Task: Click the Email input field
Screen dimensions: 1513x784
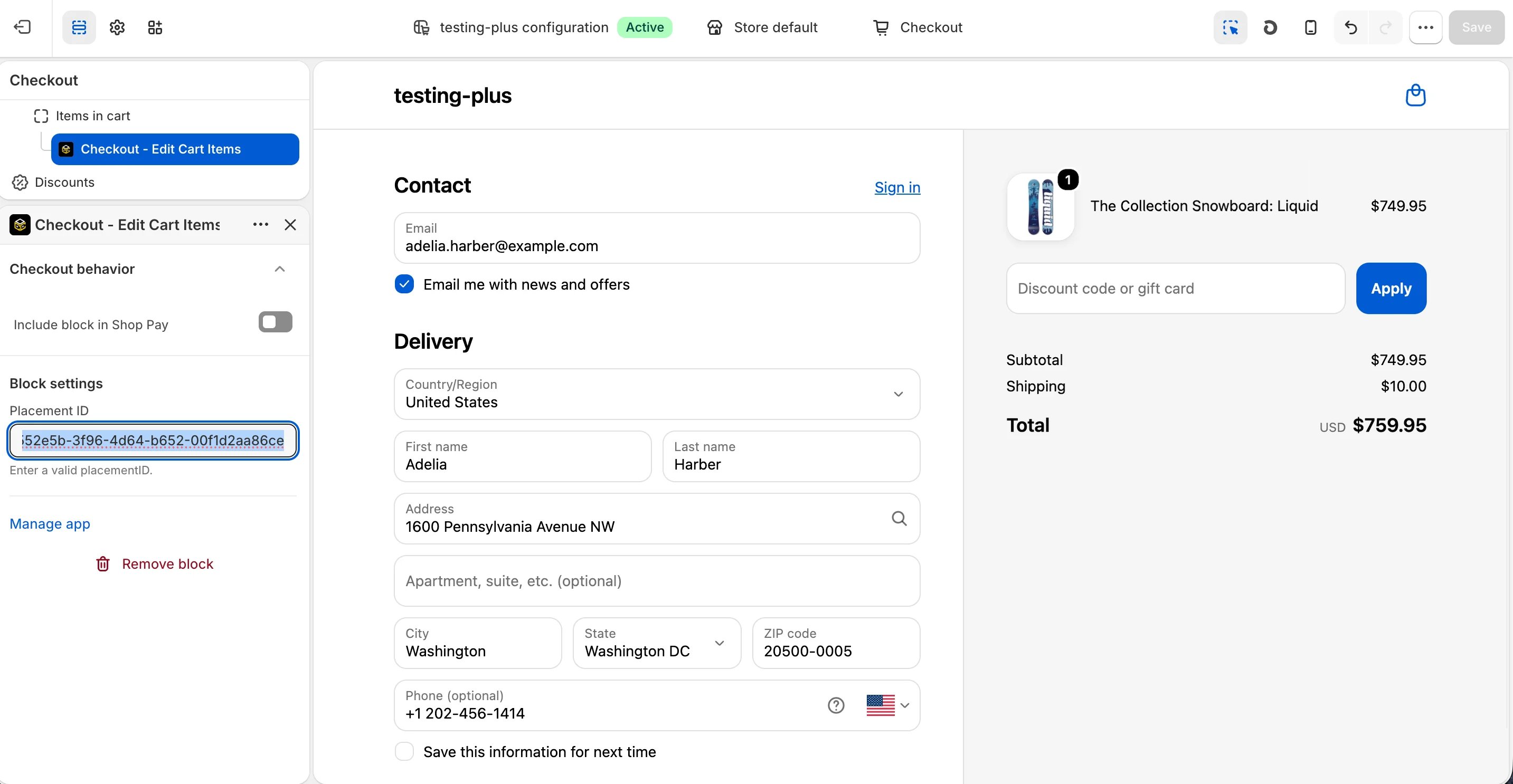Action: pos(657,237)
